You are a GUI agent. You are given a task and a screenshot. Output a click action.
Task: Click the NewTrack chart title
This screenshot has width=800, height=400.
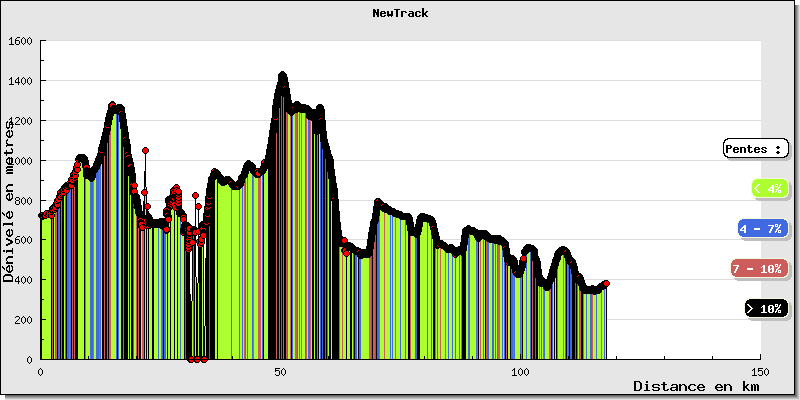(x=400, y=13)
